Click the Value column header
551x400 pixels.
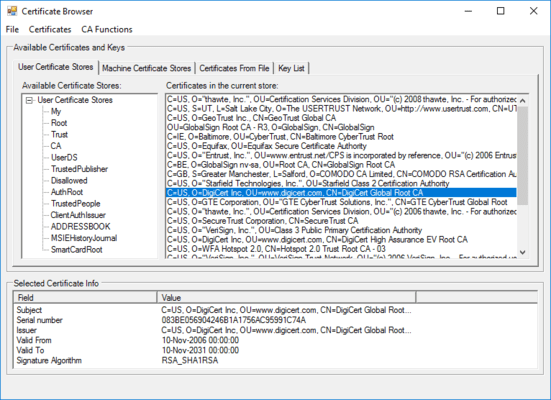click(286, 298)
